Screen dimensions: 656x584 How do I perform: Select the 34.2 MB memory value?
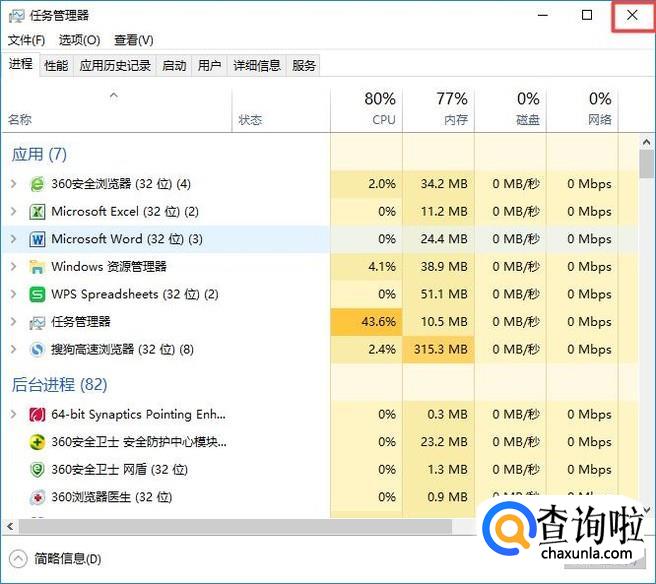pyautogui.click(x=444, y=184)
